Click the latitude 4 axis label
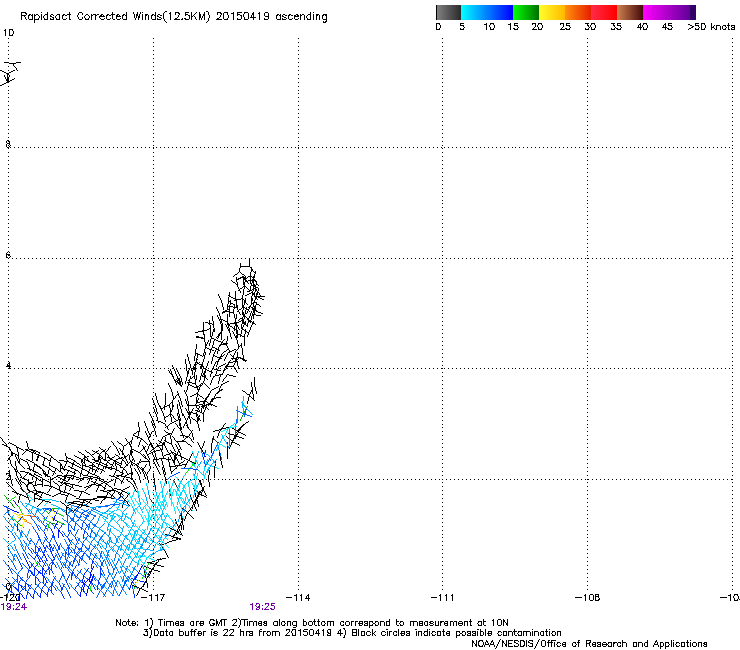The width and height of the screenshot is (740, 650). pyautogui.click(x=8, y=366)
